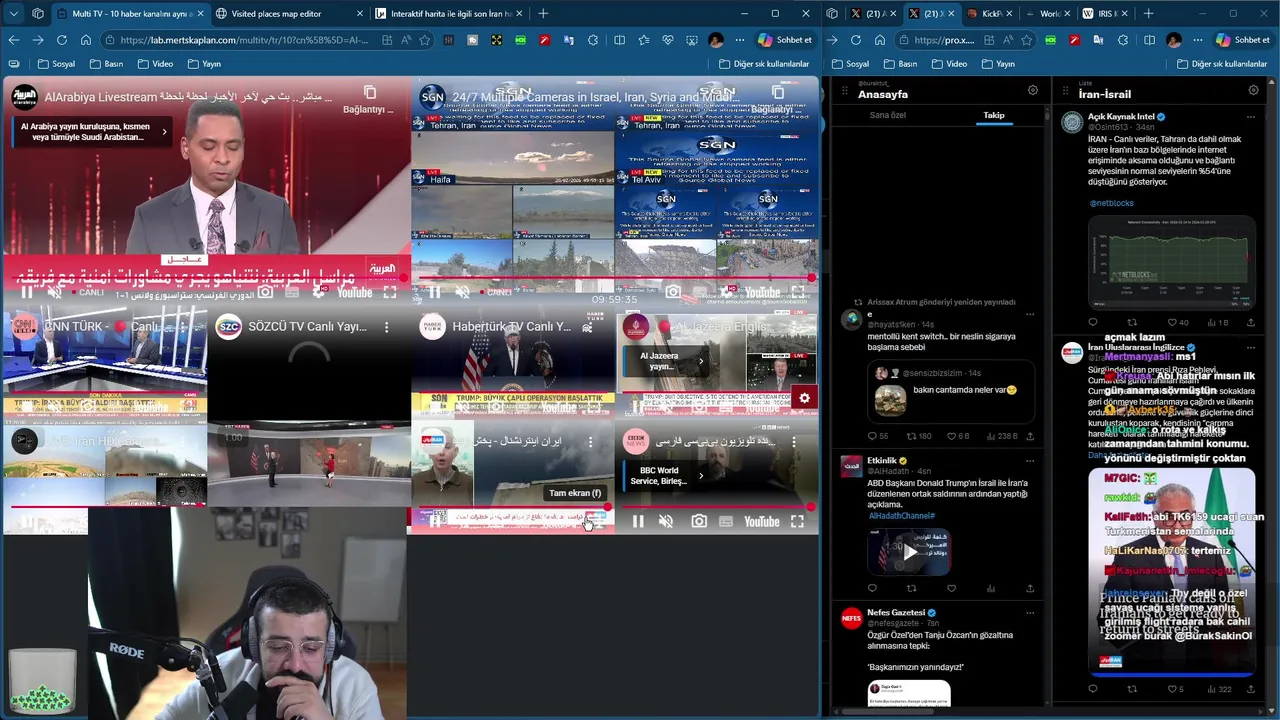
Task: Unmute the BBC Persian stream
Action: pos(666,521)
